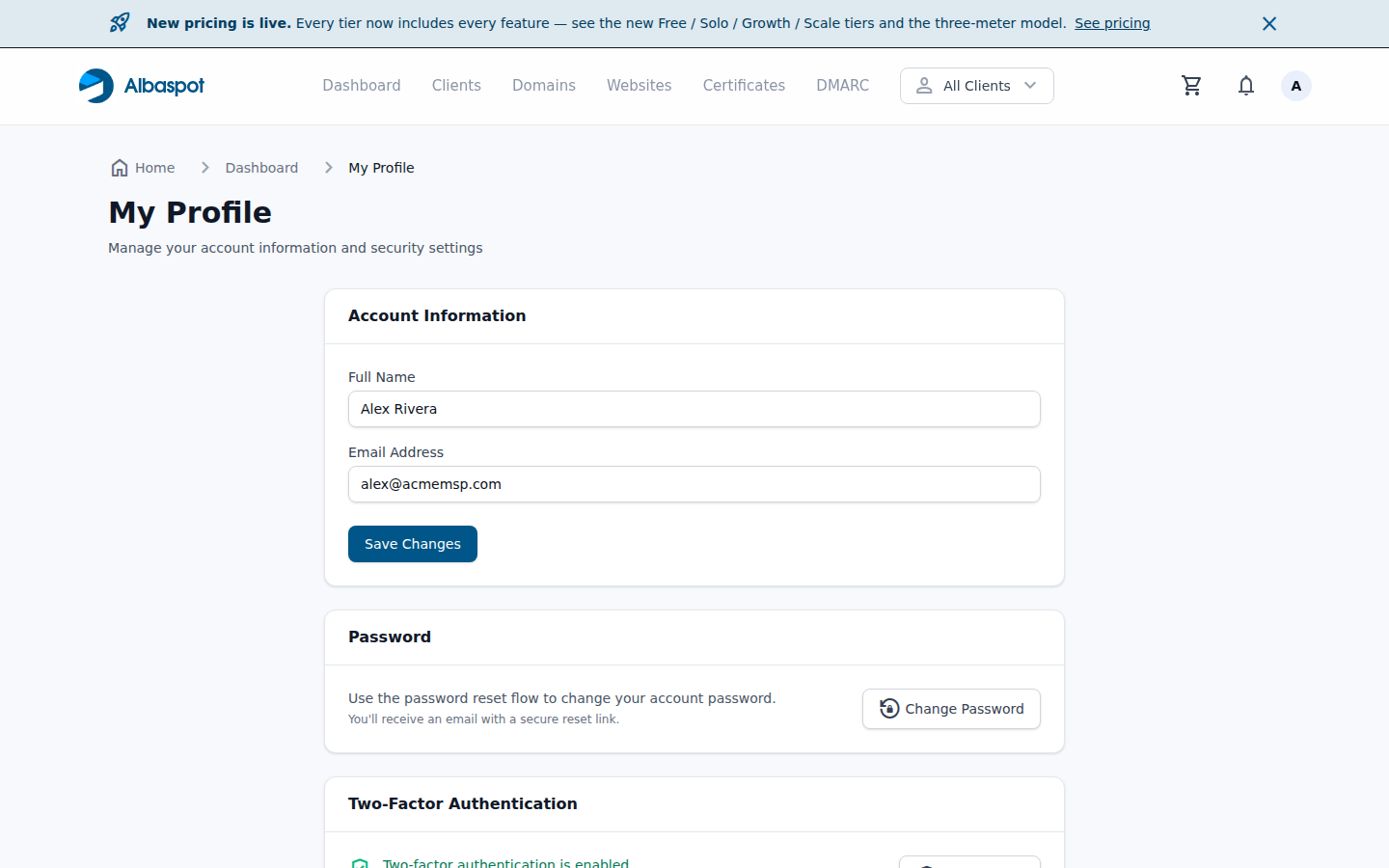This screenshot has height=868, width=1389.
Task: Expand the All Clients dropdown
Action: 977,86
